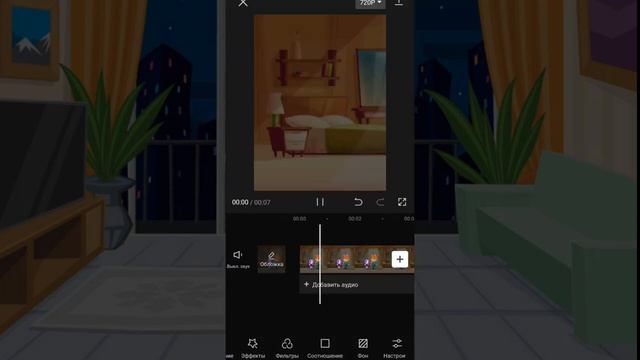Open the Соотношение aspect ratio tool
640x360 pixels.
point(325,348)
